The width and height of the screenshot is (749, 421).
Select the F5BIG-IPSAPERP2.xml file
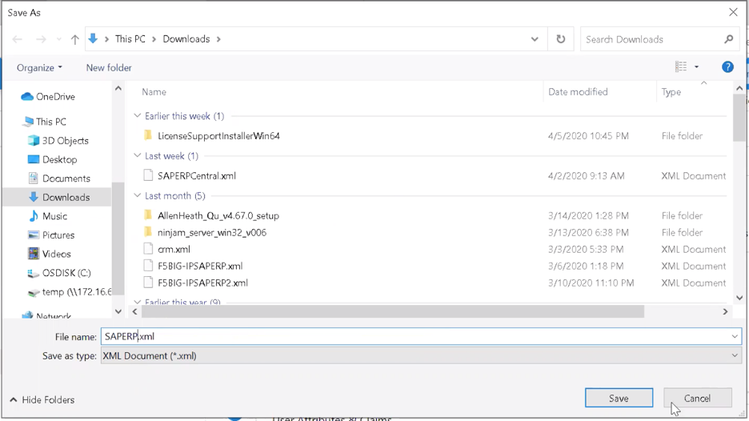click(x=203, y=282)
